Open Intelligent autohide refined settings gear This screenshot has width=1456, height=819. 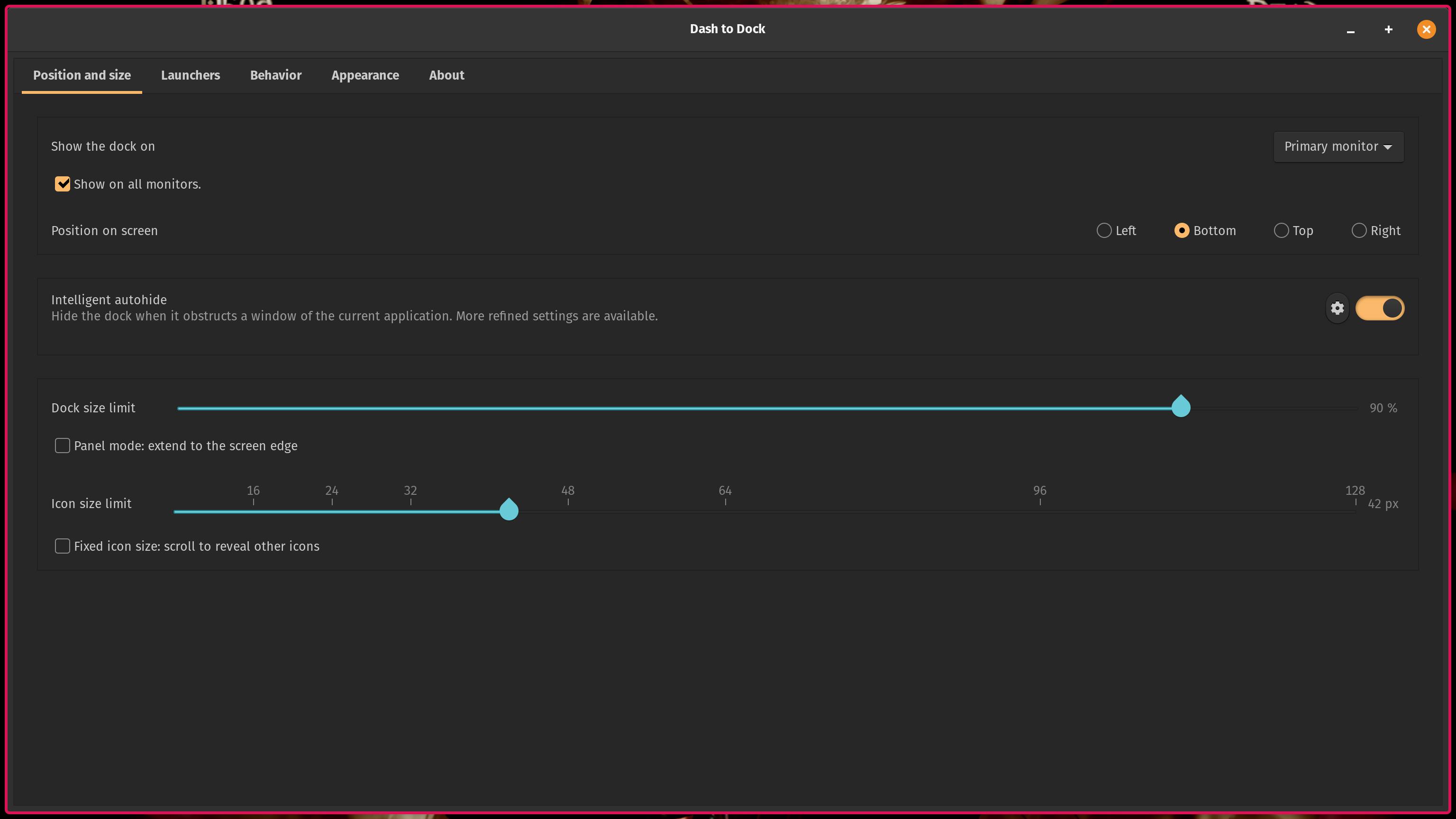pyautogui.click(x=1337, y=307)
